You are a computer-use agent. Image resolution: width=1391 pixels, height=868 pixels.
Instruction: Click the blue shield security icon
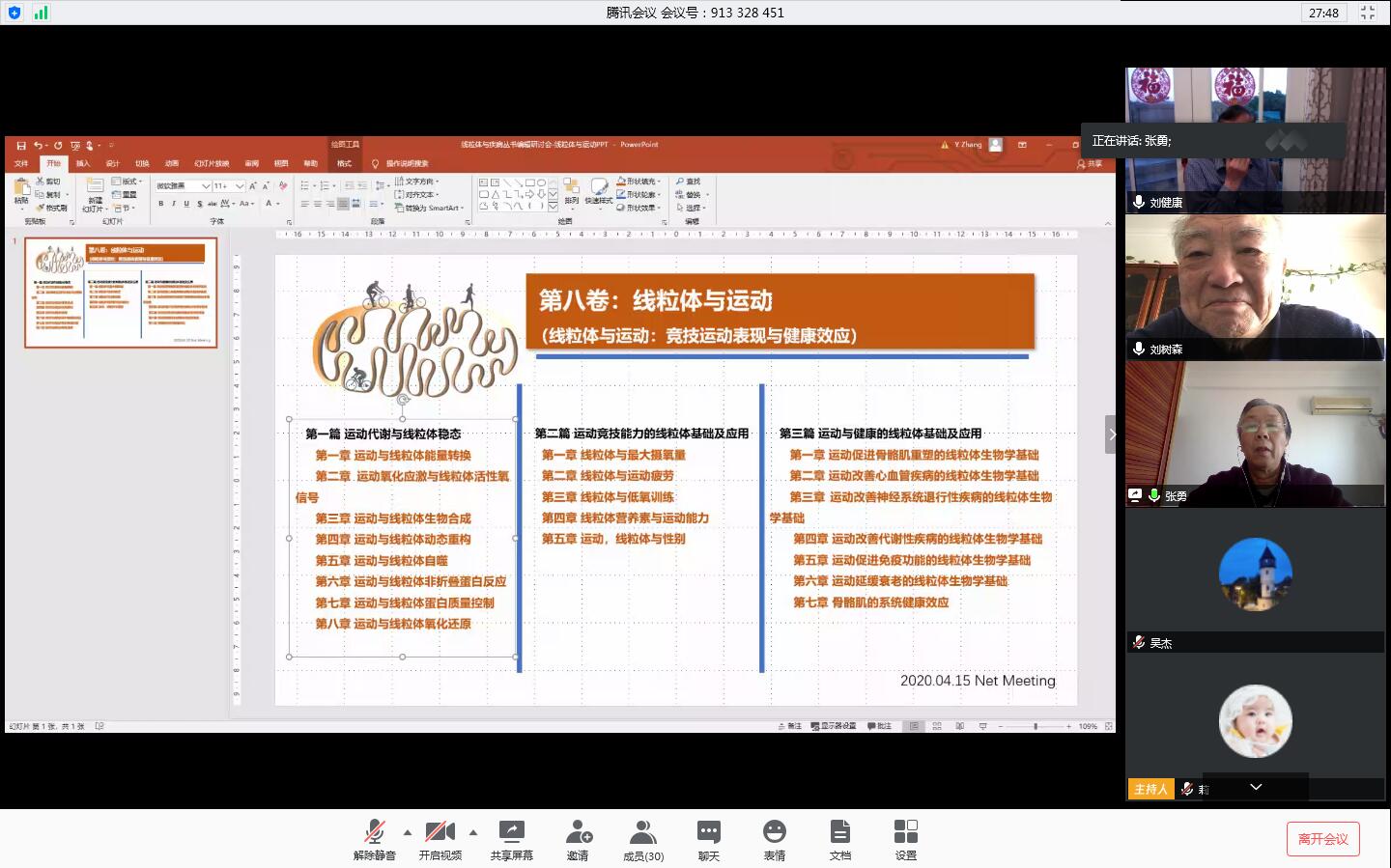14,13
